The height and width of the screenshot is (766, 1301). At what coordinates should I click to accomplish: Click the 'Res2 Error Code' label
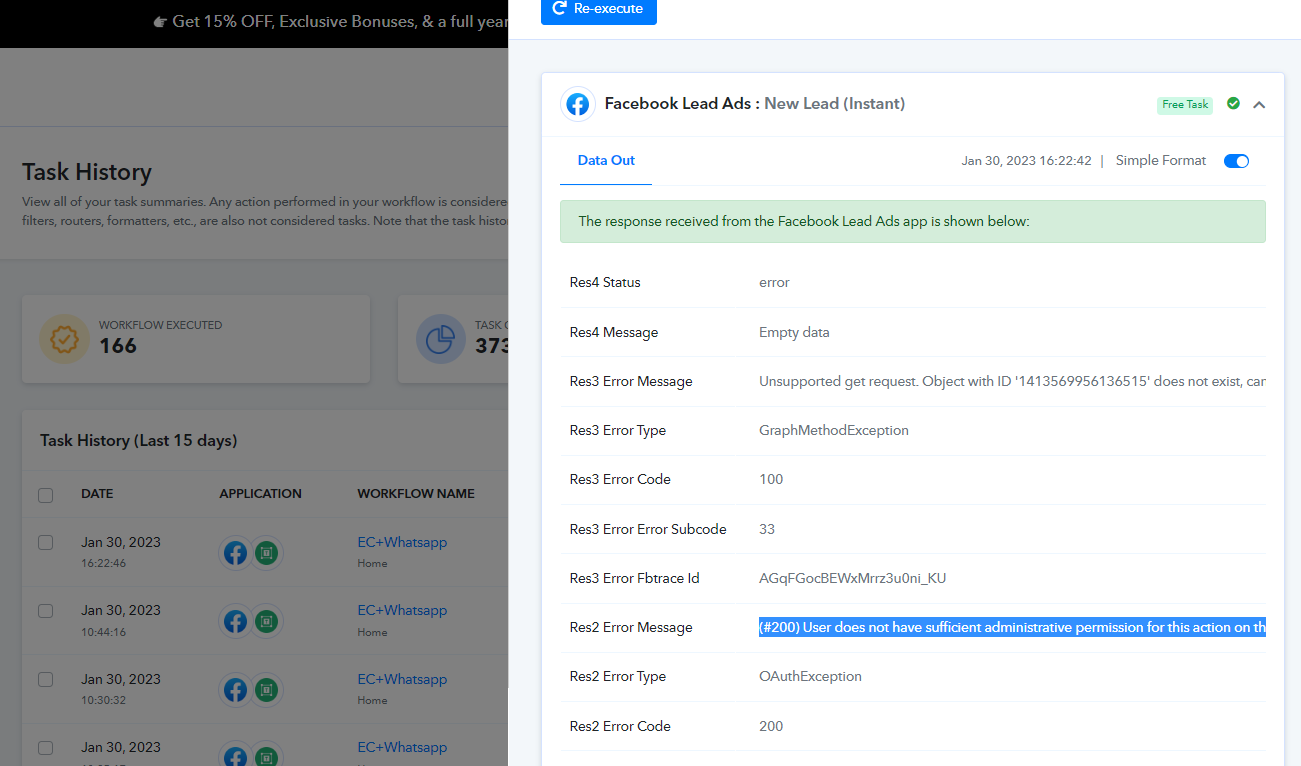coord(620,726)
